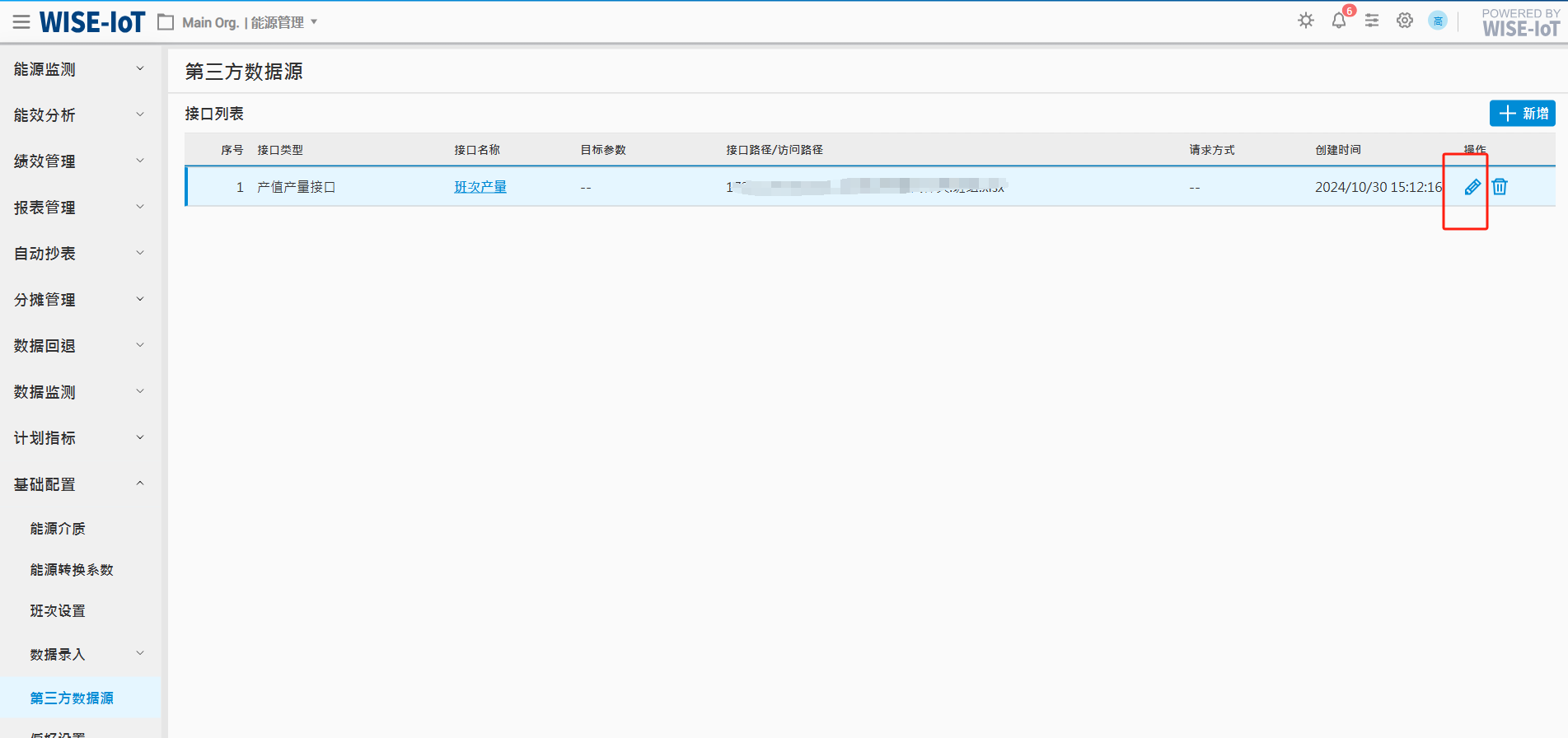Expand the 能源监测 menu
The height and width of the screenshot is (738, 1568).
coord(79,69)
